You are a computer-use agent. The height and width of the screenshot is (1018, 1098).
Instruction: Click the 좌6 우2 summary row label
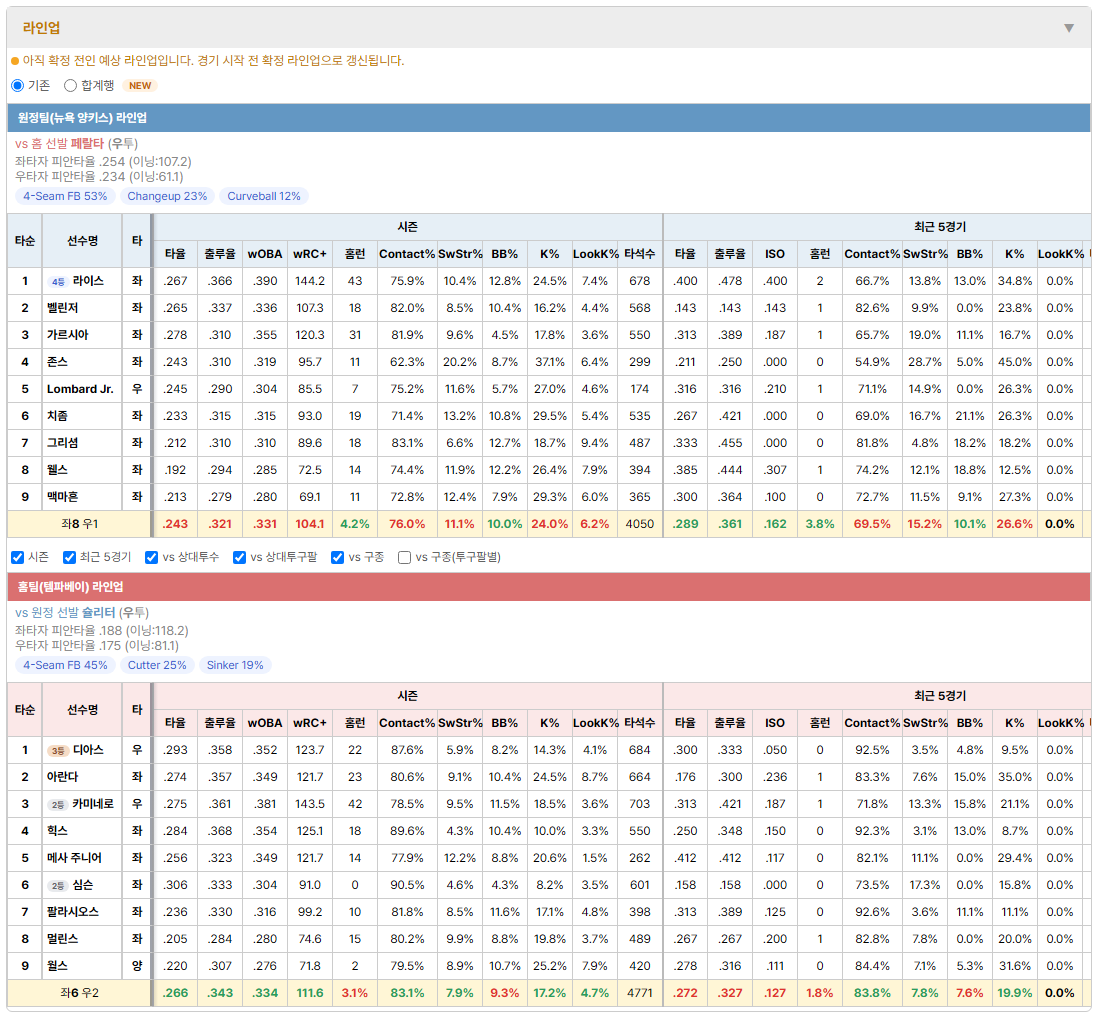click(80, 993)
